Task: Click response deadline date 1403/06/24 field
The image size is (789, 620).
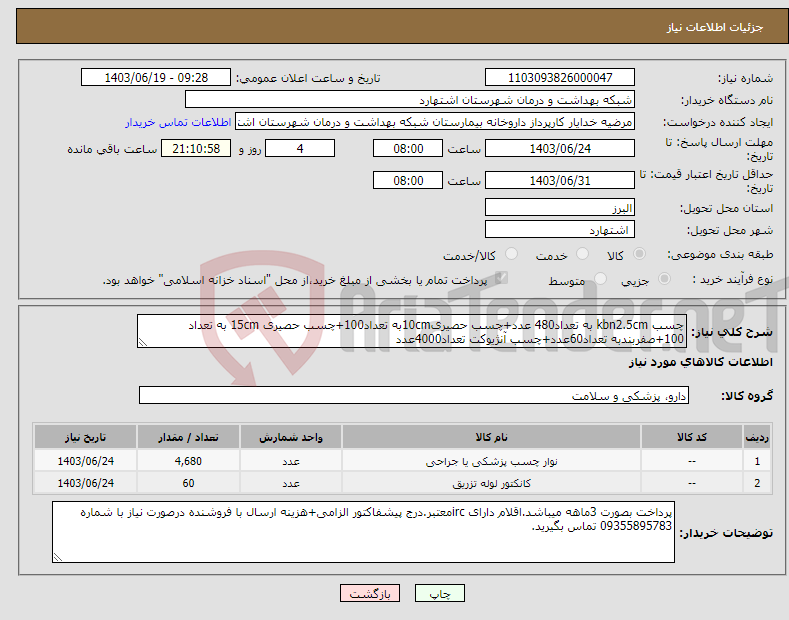Action: click(560, 148)
